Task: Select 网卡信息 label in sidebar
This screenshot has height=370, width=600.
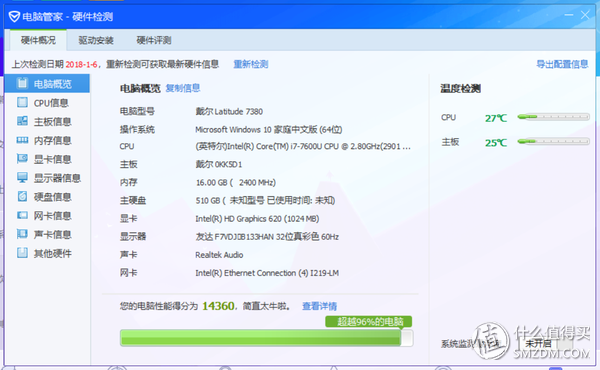Action: [x=52, y=216]
